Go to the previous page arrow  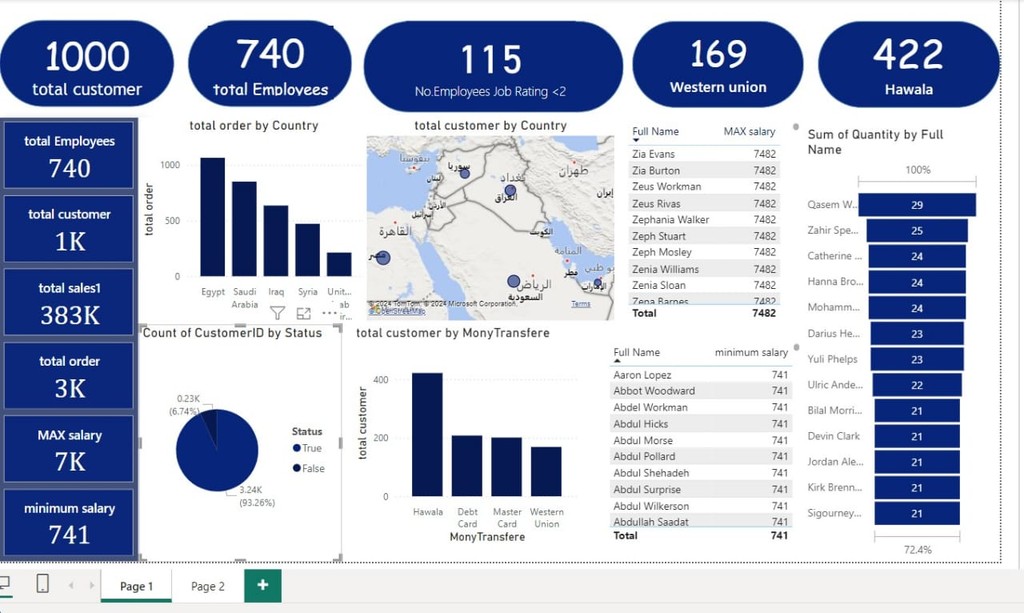71,586
